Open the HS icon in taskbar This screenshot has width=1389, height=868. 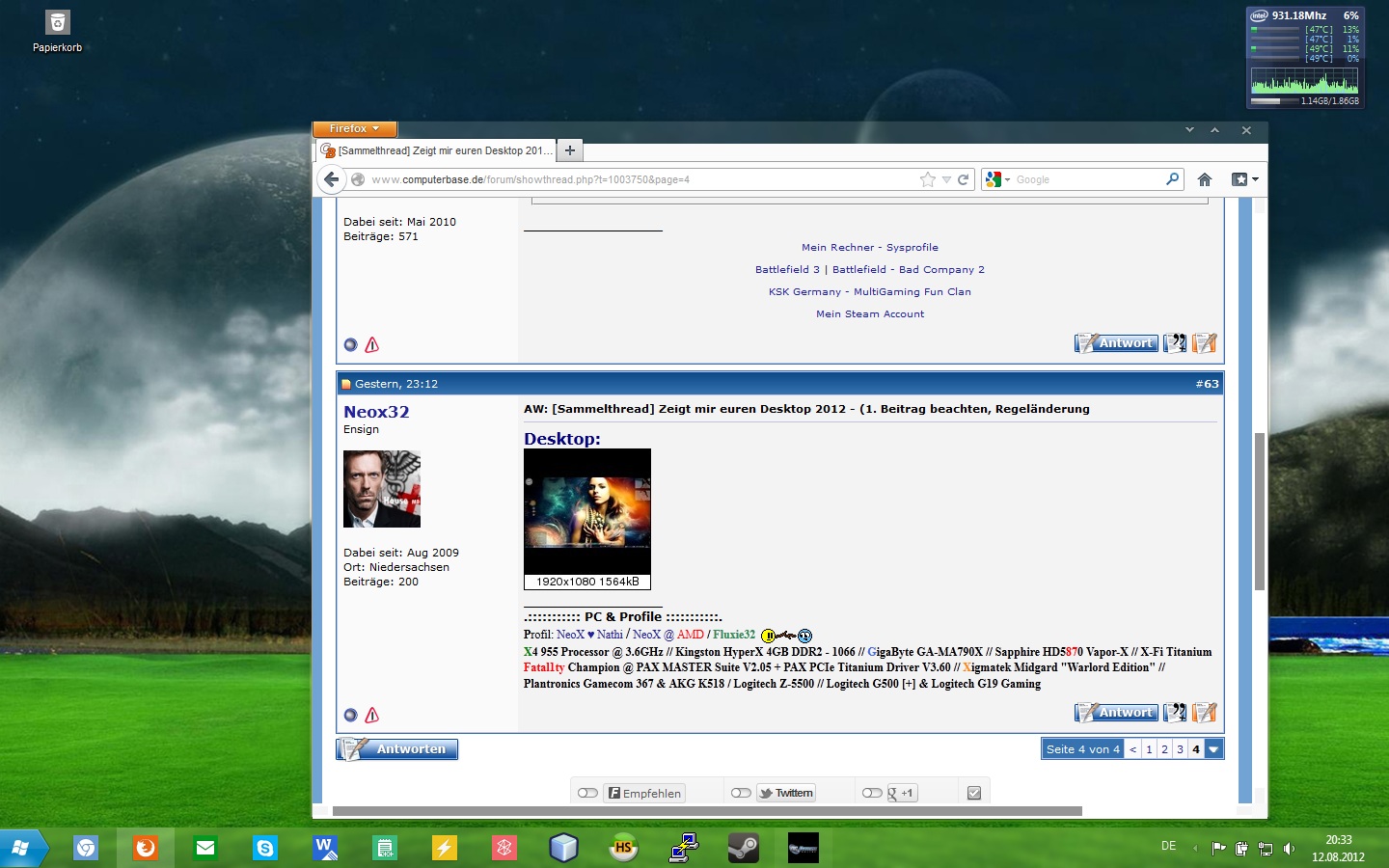click(623, 848)
